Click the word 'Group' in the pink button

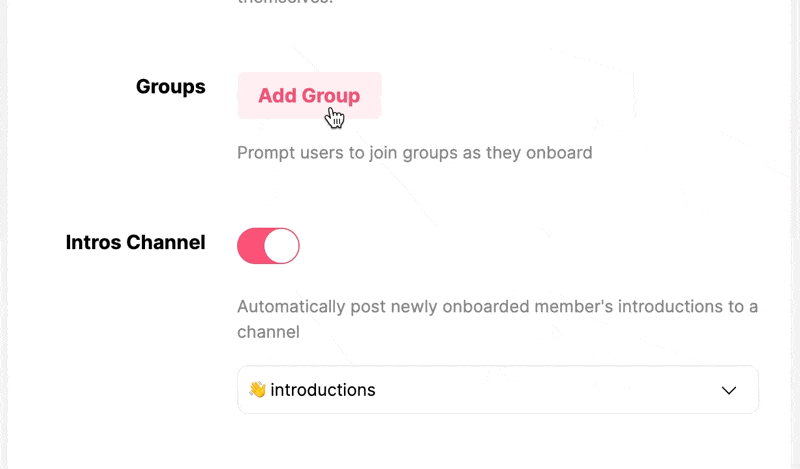(331, 96)
